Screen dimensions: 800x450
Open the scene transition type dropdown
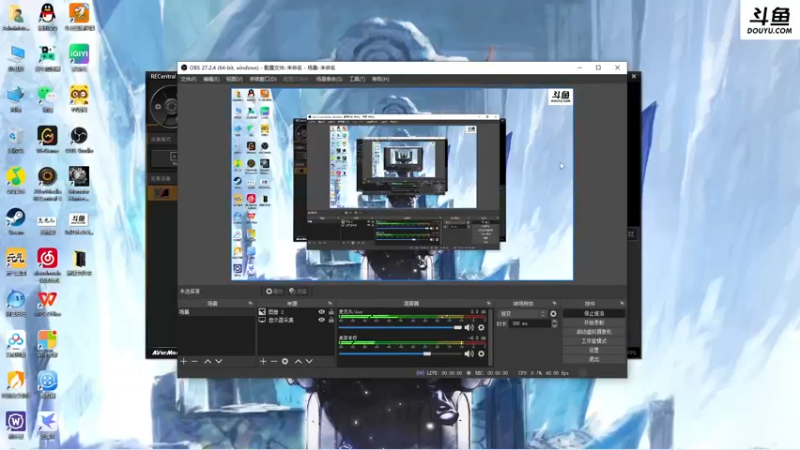tap(522, 314)
